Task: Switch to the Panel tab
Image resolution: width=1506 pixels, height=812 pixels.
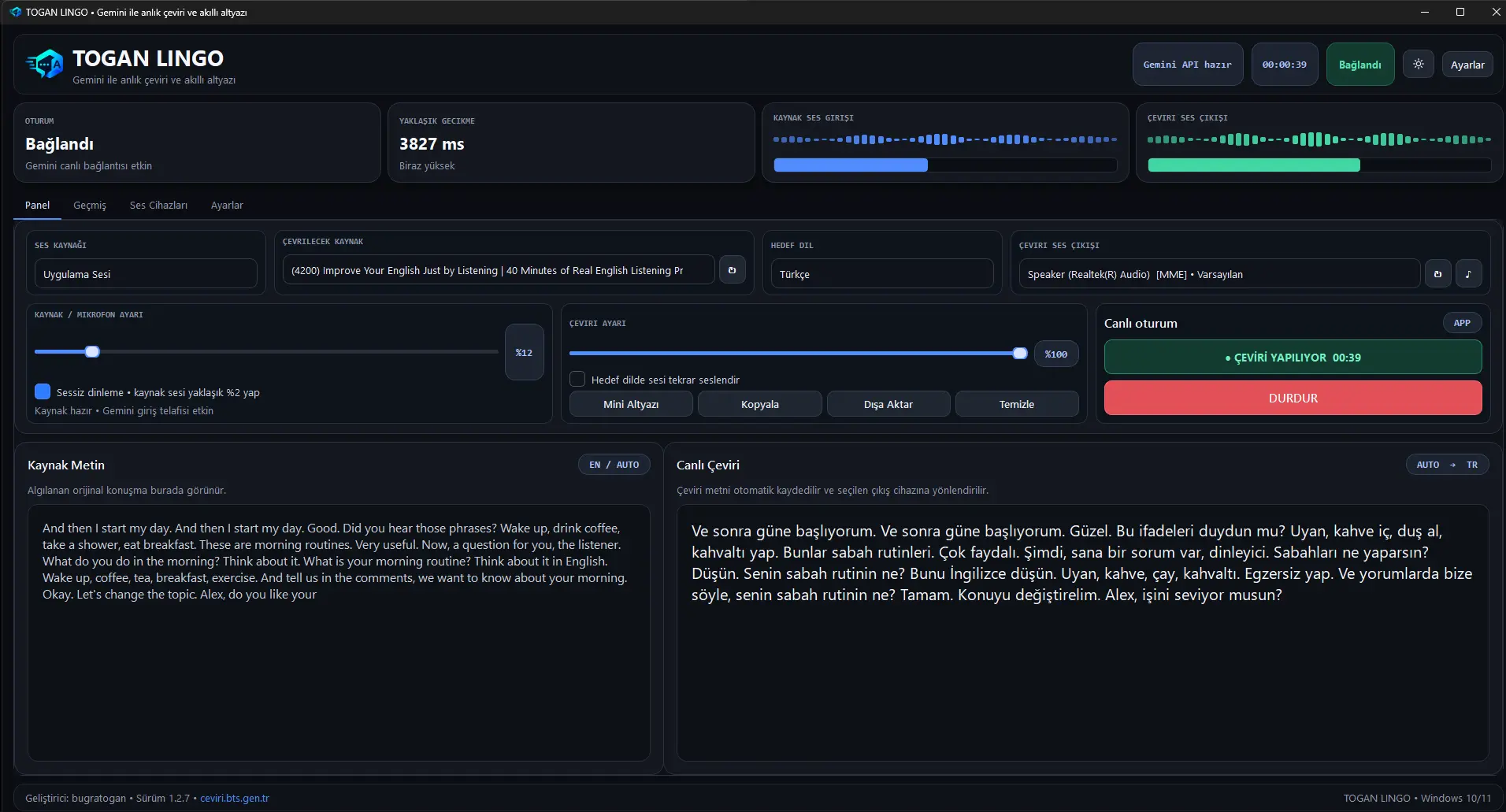Action: coord(37,205)
